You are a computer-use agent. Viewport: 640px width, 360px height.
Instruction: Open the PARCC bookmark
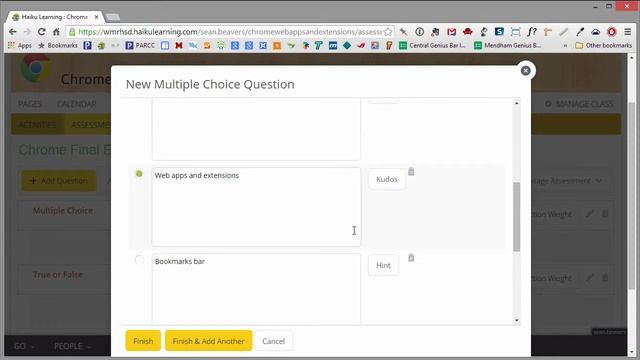tap(140, 45)
